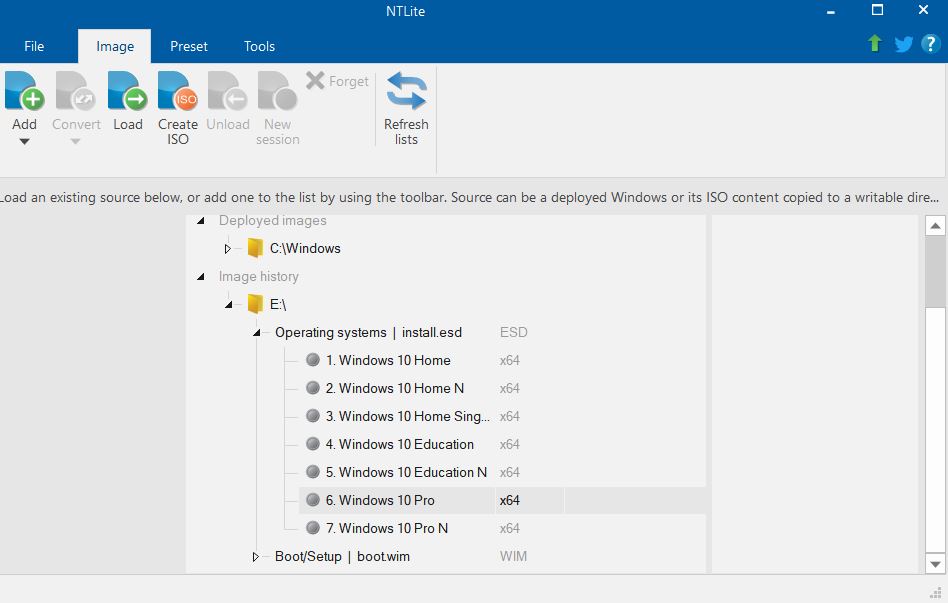Viewport: 948px width, 603px height.
Task: Collapse the Deployed images group
Action: coord(201,221)
